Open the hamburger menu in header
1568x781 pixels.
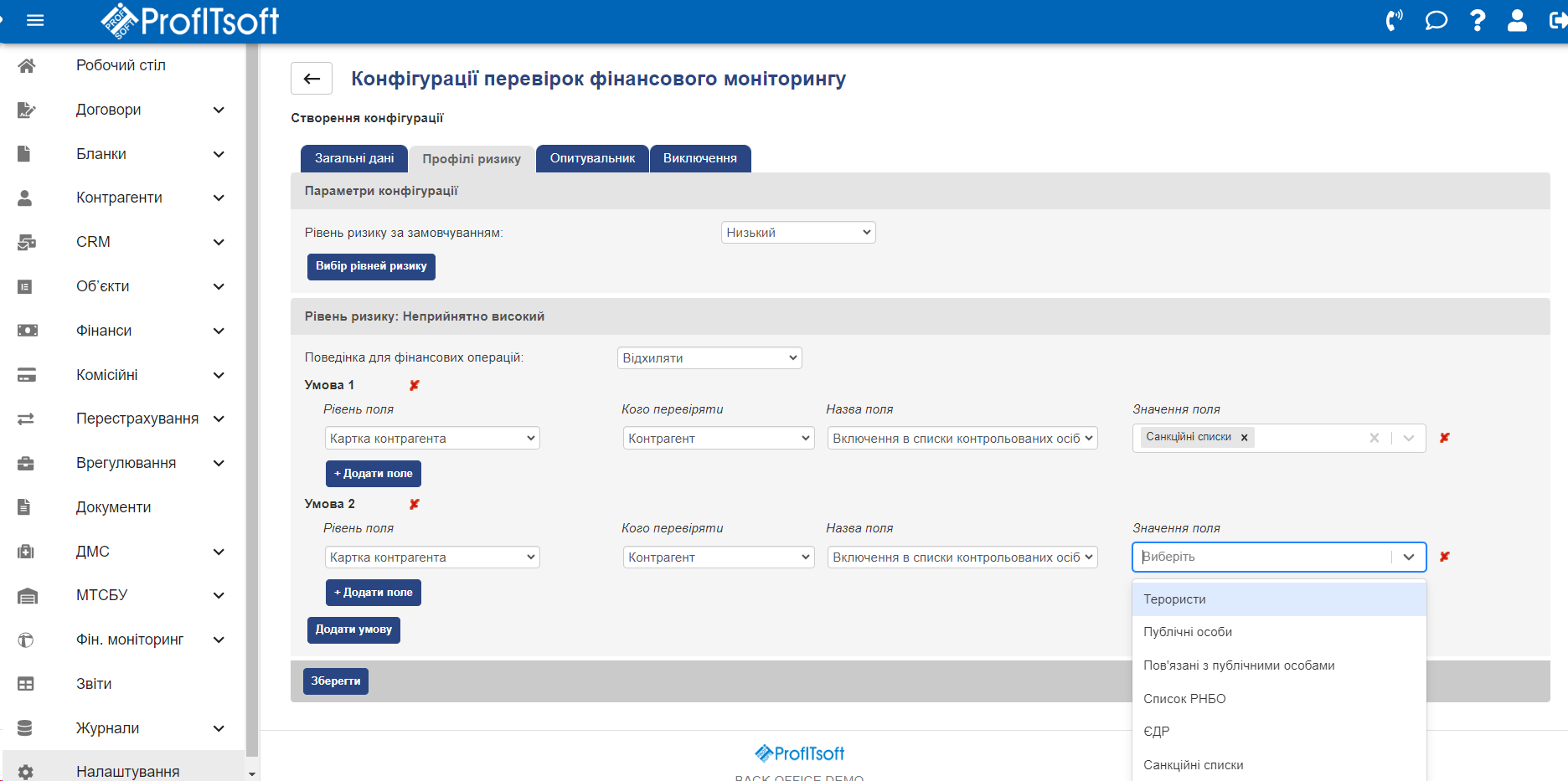[x=35, y=20]
